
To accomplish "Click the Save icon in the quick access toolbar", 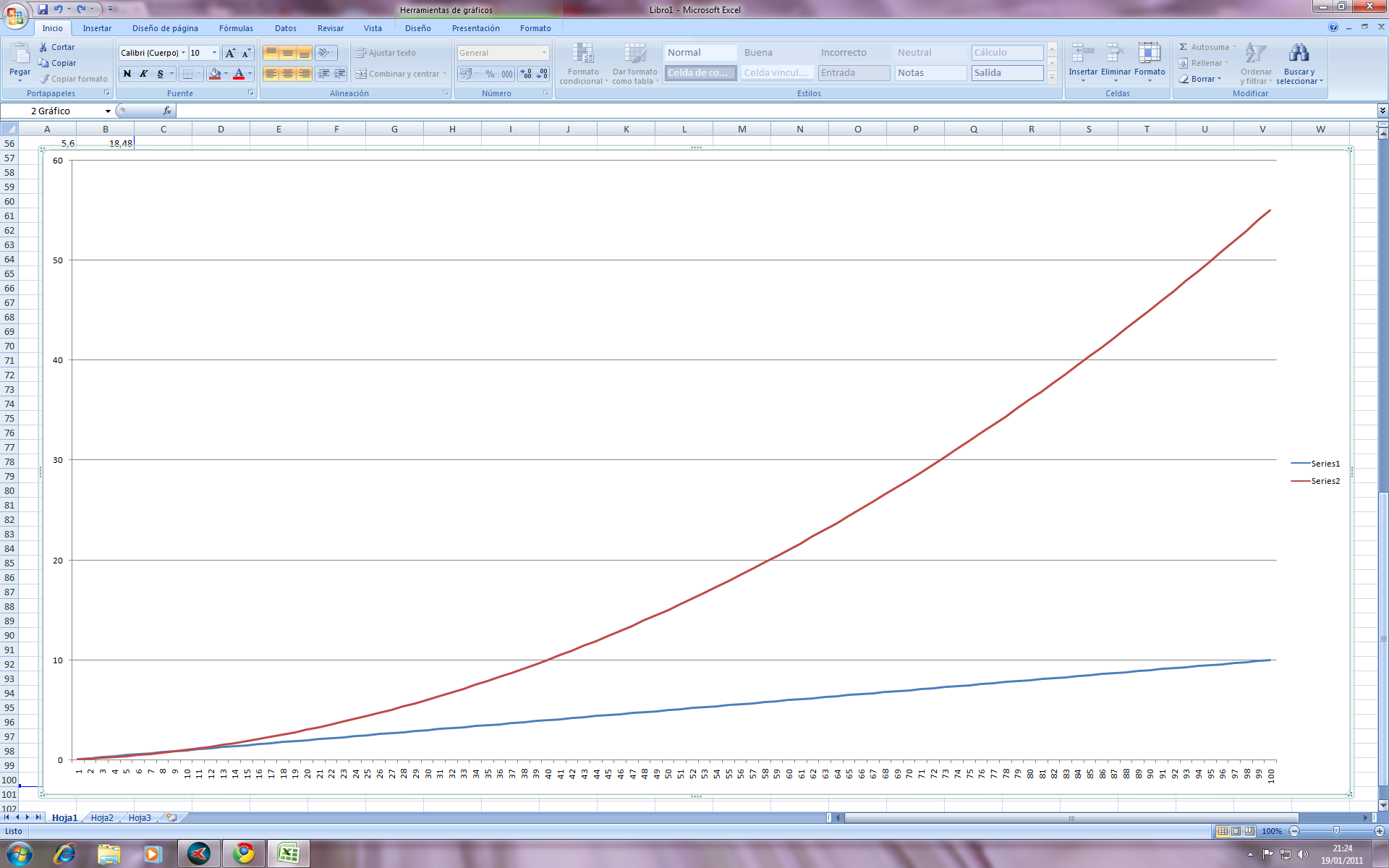I will pos(43,9).
